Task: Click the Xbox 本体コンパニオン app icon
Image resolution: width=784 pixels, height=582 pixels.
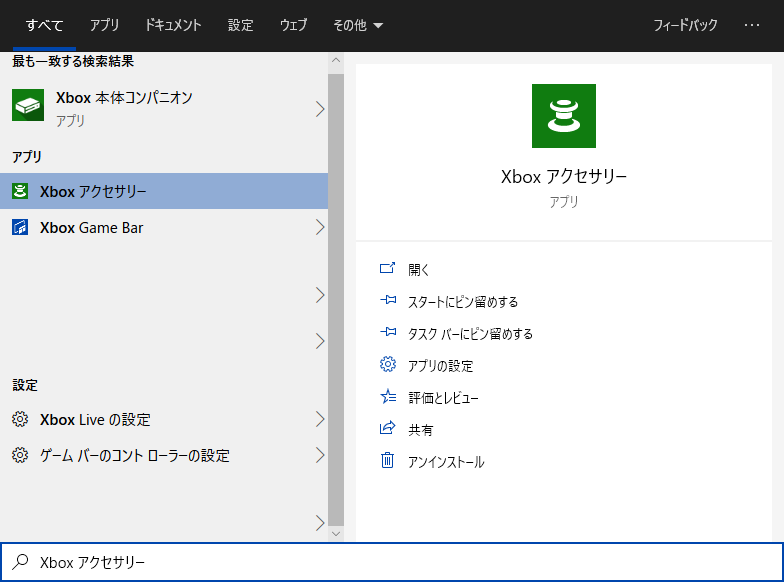Action: 28,105
